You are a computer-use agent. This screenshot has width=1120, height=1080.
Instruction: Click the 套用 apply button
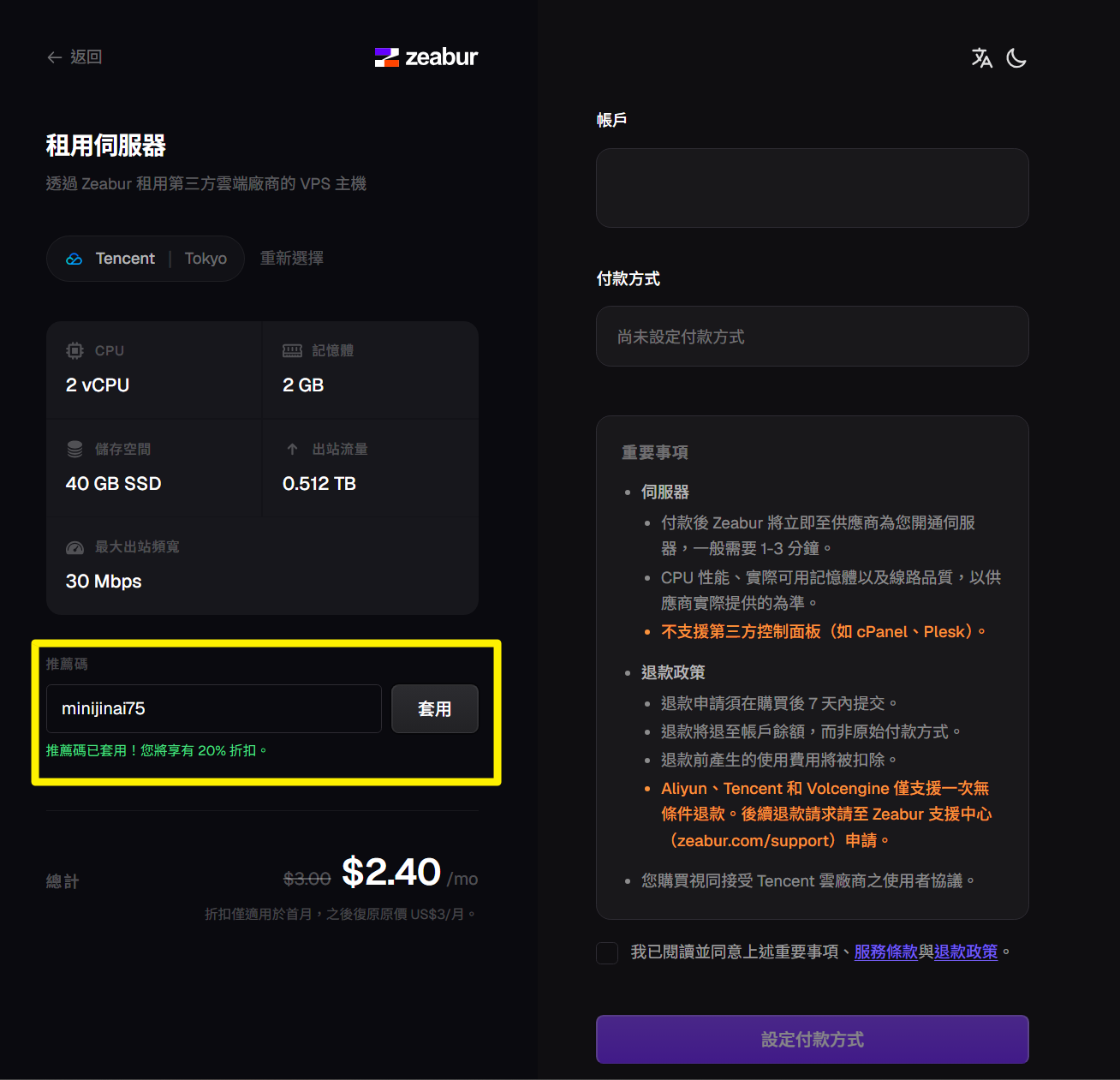pyautogui.click(x=435, y=708)
